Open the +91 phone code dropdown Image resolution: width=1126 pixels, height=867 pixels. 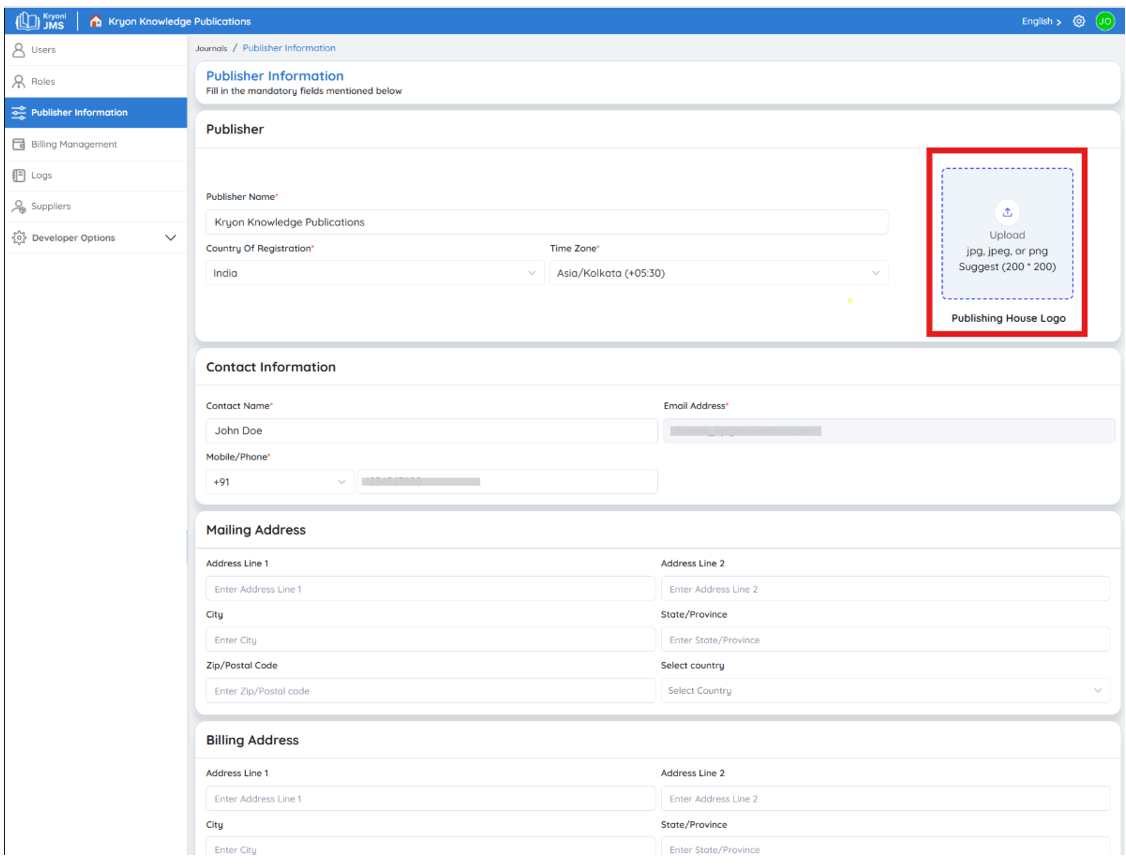pyautogui.click(x=279, y=482)
